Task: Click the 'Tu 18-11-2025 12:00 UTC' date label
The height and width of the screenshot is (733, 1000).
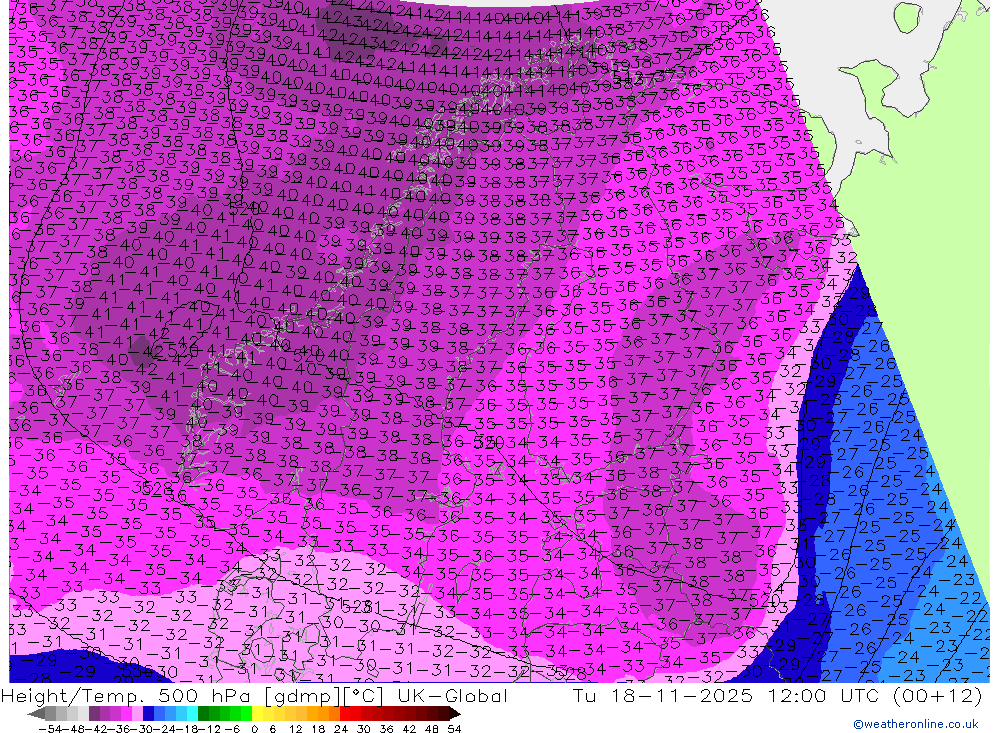Action: pyautogui.click(x=727, y=695)
